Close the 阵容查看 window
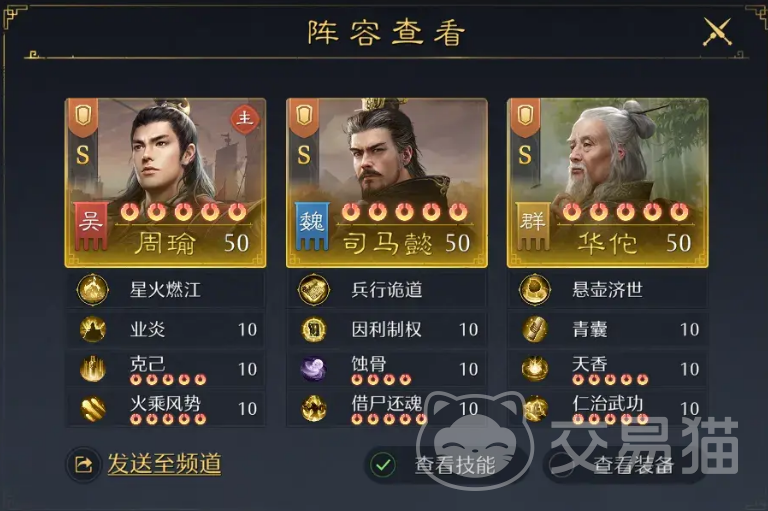 click(x=717, y=32)
